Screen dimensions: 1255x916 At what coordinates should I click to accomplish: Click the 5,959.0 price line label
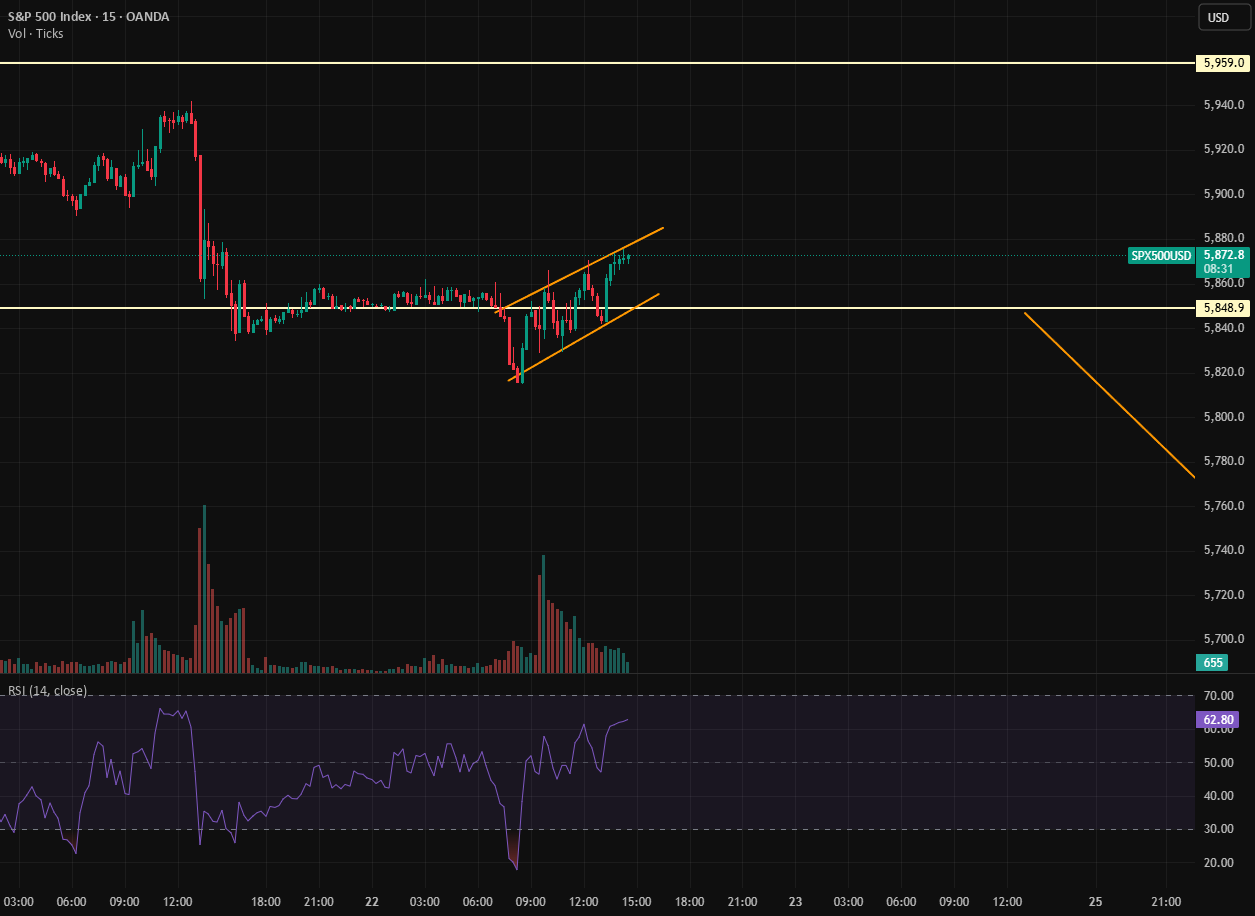[x=1223, y=63]
